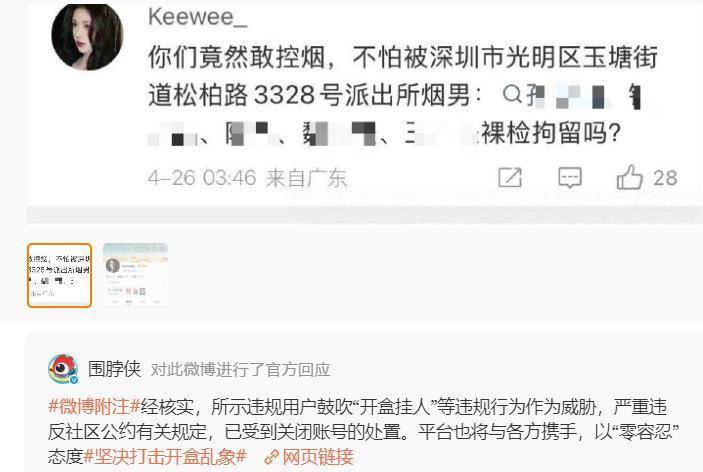Click the post text starting 你们竟然敢控烟
703x472 pixels.
403,95
